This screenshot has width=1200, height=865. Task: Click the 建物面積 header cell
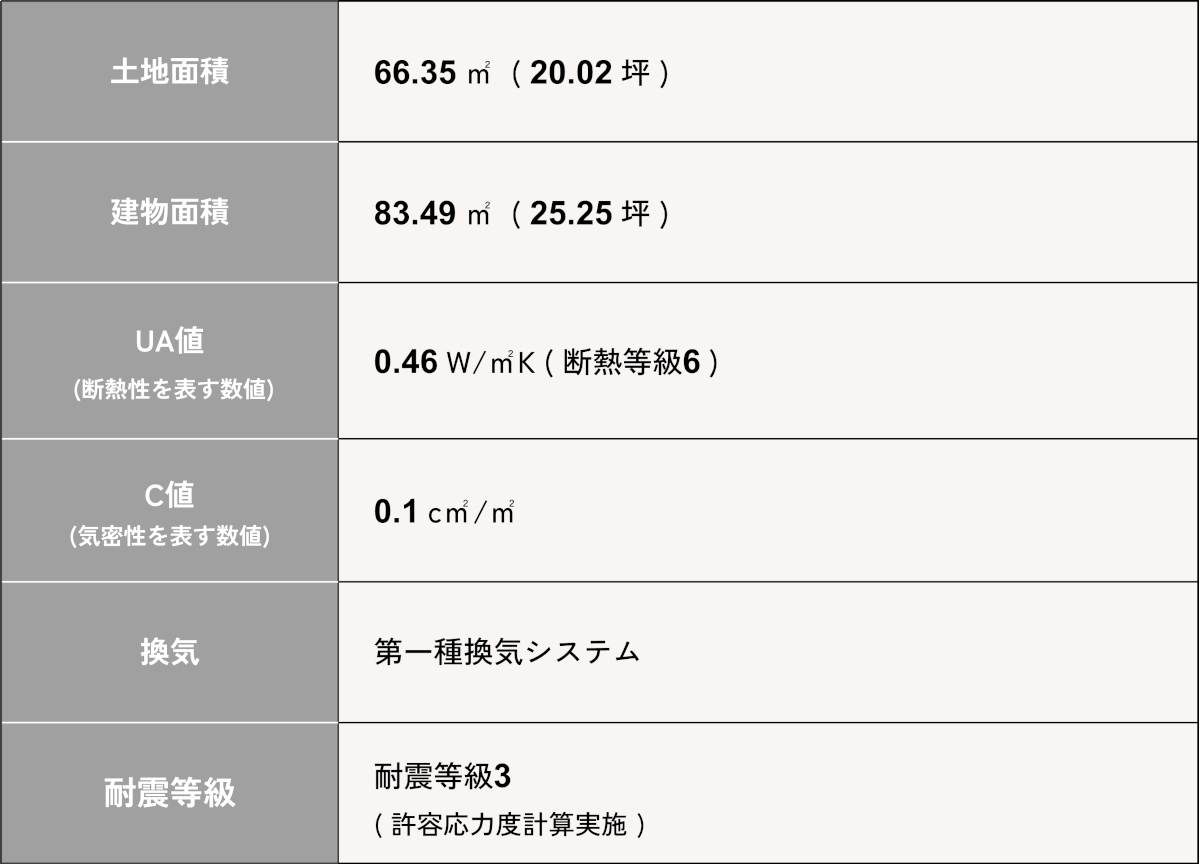tap(169, 212)
